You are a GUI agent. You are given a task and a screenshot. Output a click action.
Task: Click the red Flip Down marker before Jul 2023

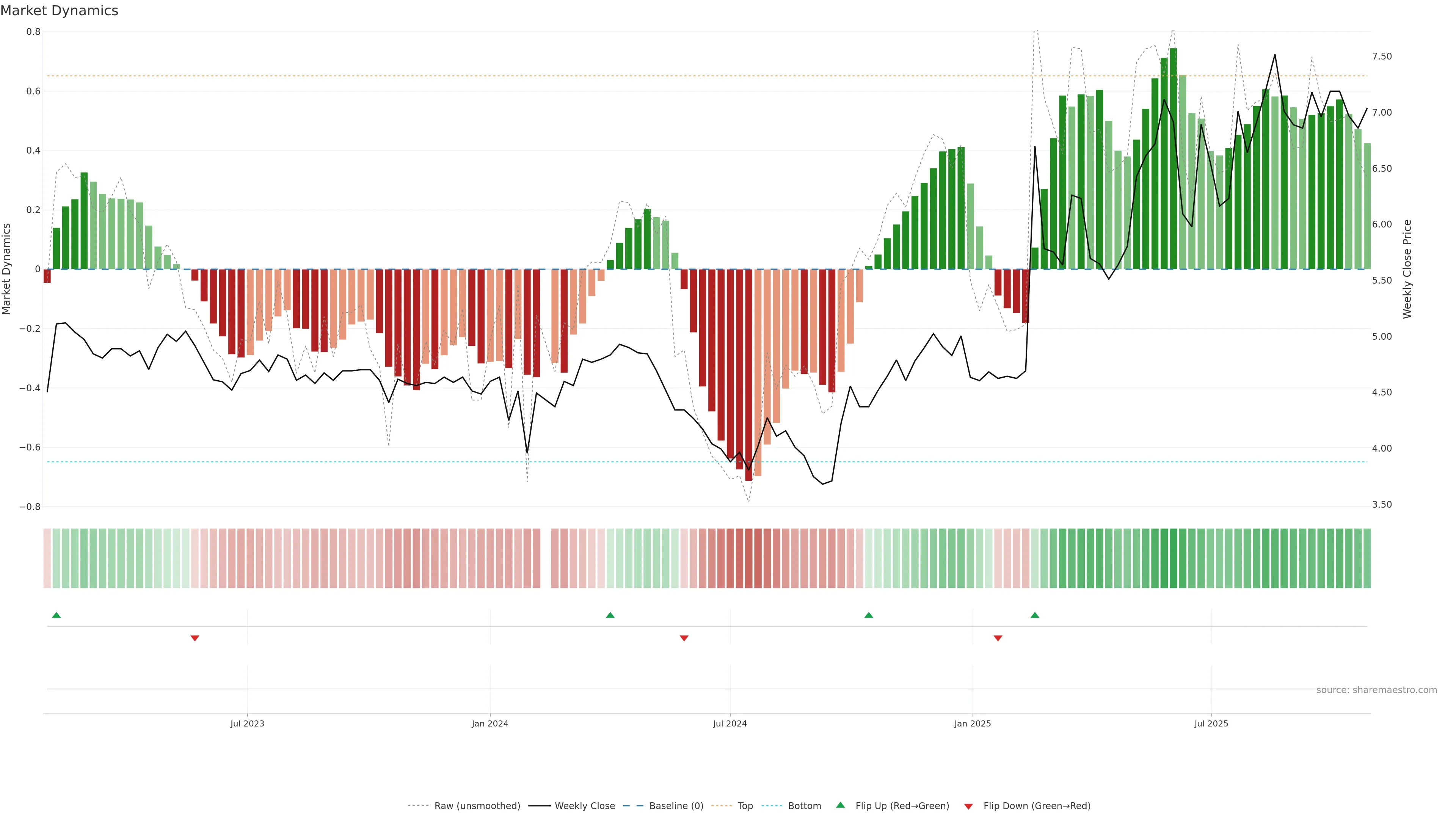pos(195,638)
